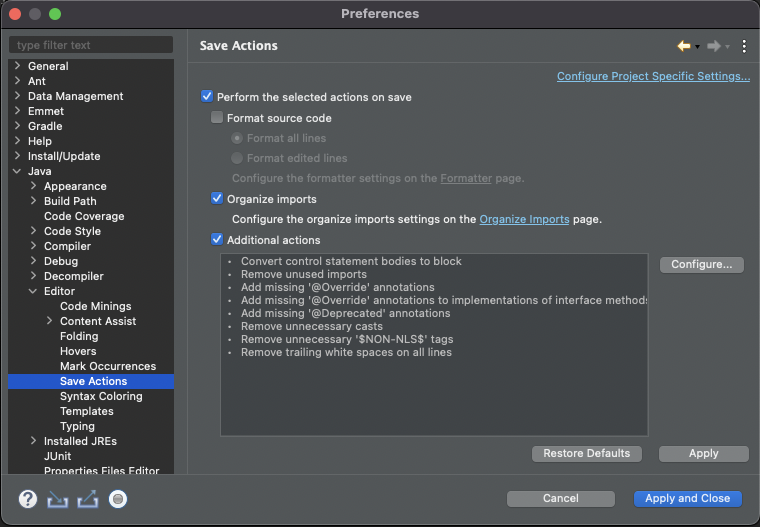Expand the Gradle node
Screen dimensions: 760x527
click(17, 126)
